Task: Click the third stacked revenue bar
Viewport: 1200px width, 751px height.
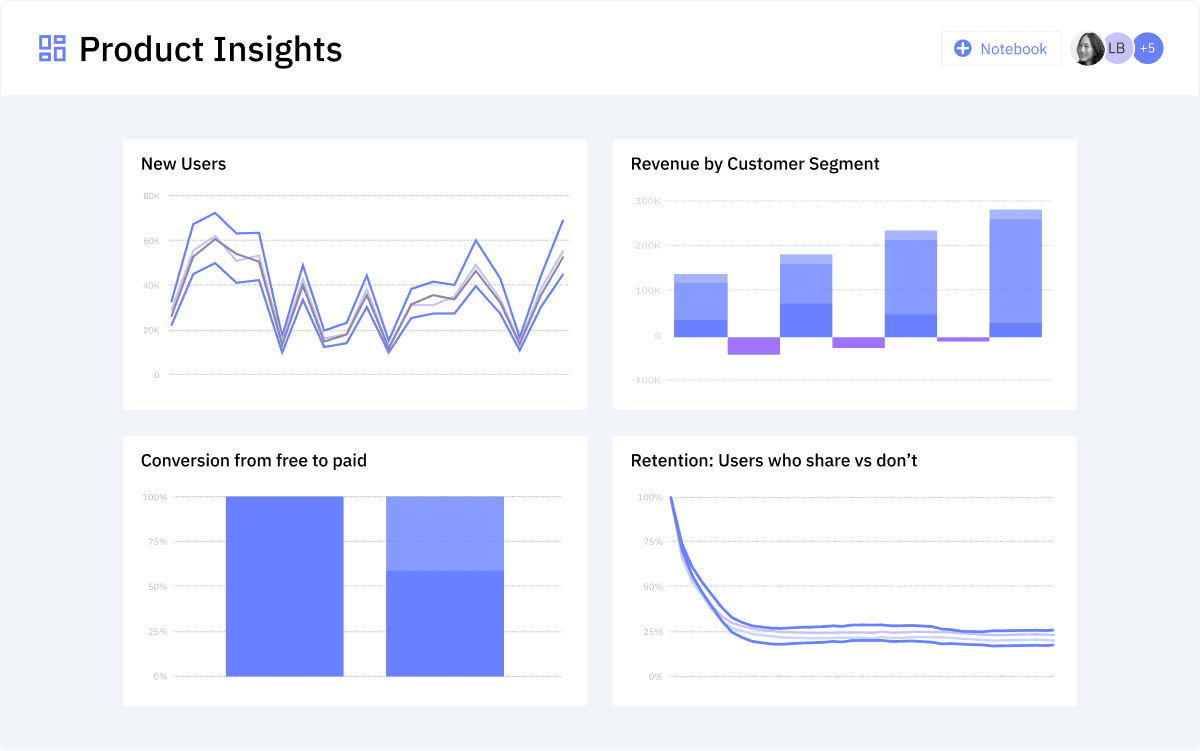Action: tap(910, 283)
